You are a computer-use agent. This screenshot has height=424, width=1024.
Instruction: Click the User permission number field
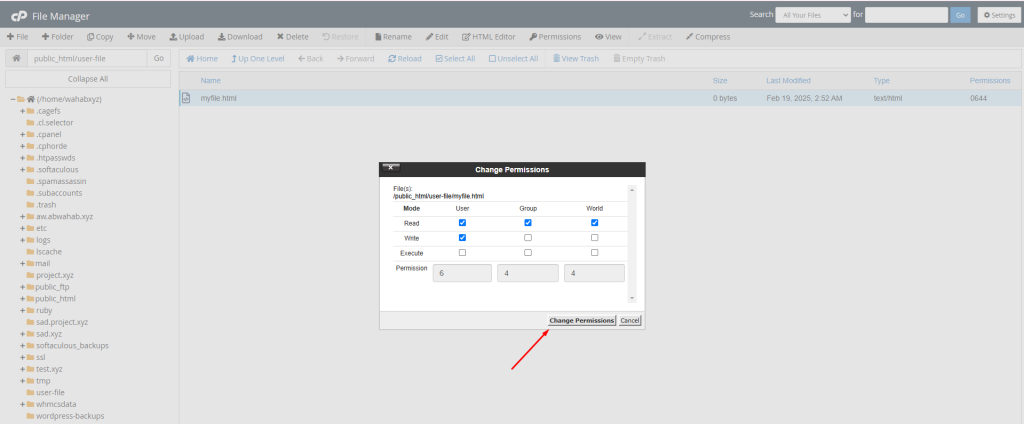(462, 273)
